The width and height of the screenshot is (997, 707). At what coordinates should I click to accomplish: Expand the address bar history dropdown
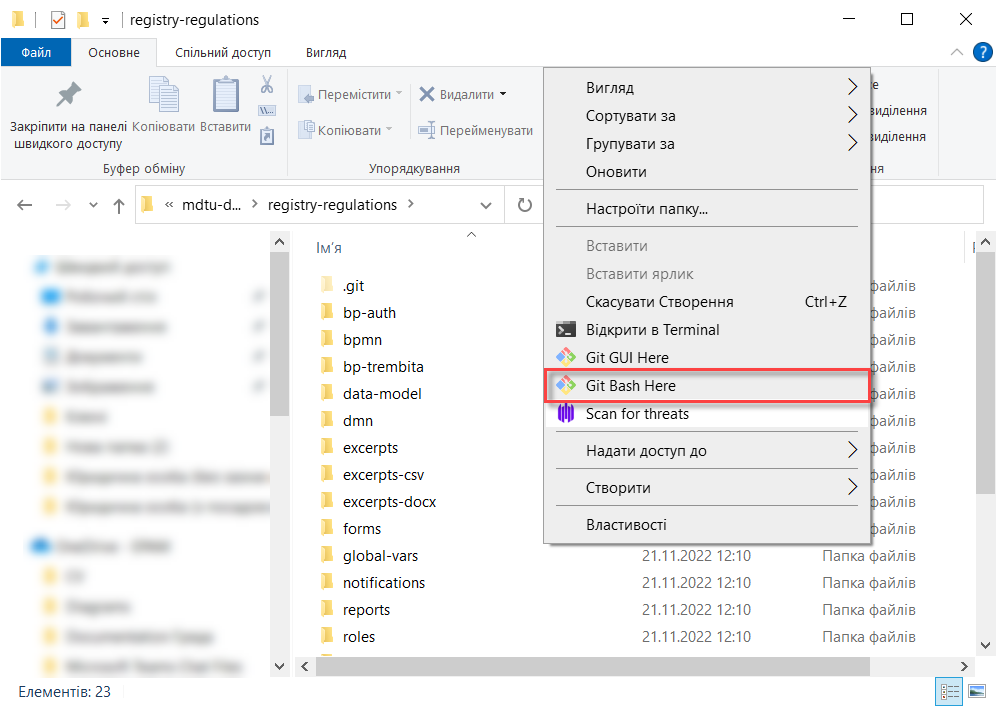point(486,205)
